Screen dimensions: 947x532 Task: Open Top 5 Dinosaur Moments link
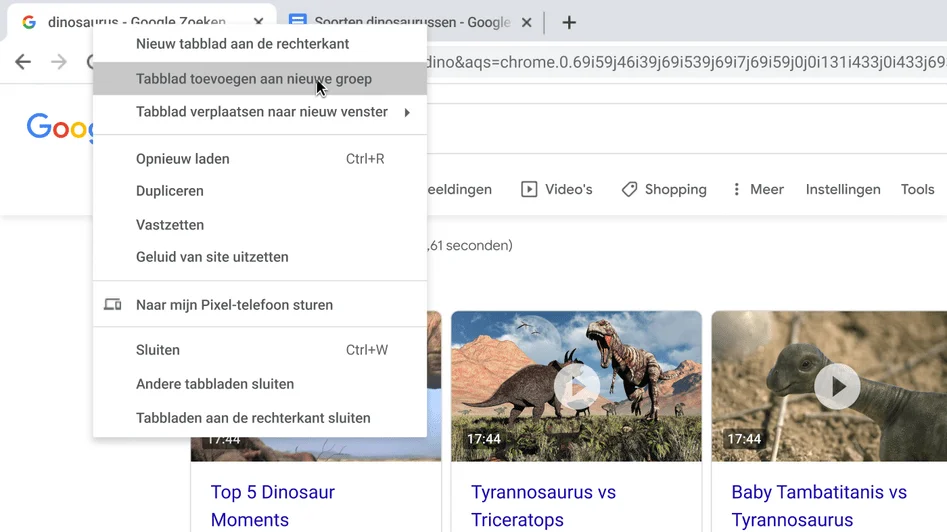[272, 506]
